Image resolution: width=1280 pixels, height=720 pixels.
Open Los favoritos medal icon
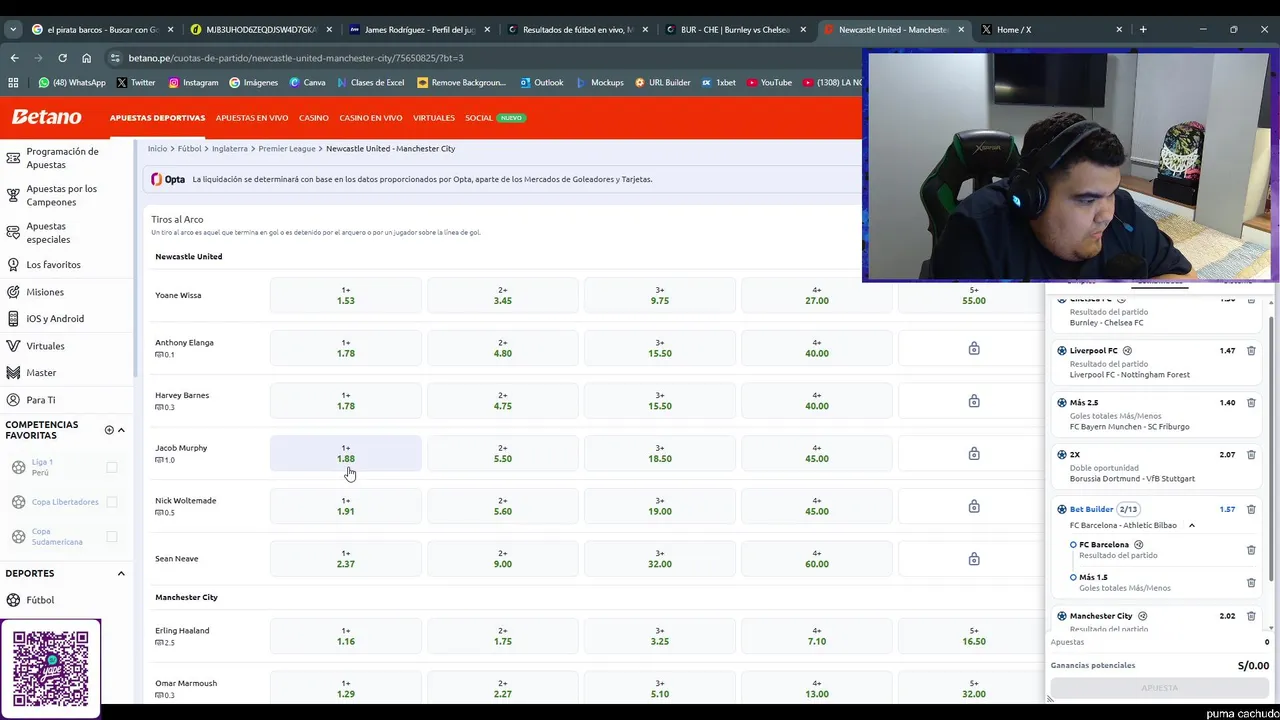[13, 265]
